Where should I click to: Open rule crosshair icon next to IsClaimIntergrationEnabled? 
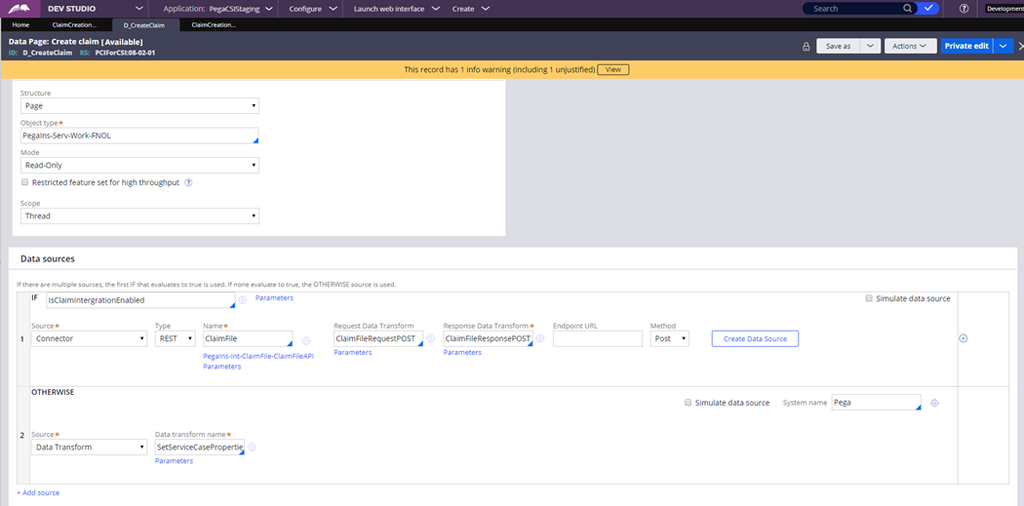click(242, 300)
